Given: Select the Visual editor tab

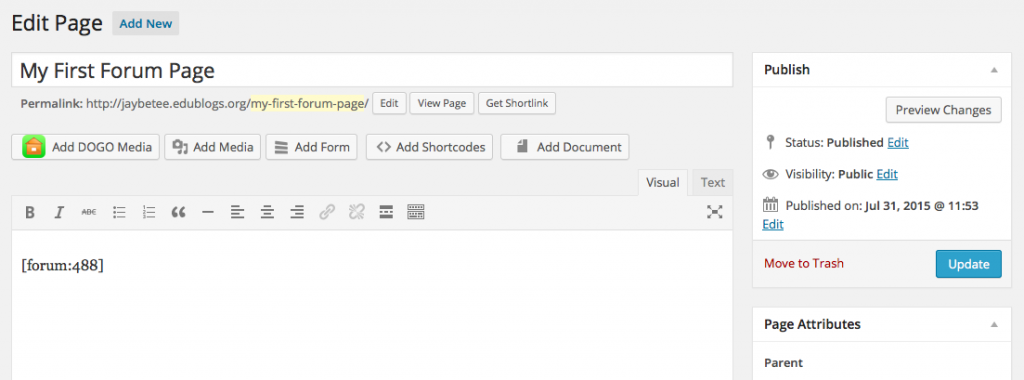Looking at the screenshot, I should (x=663, y=183).
